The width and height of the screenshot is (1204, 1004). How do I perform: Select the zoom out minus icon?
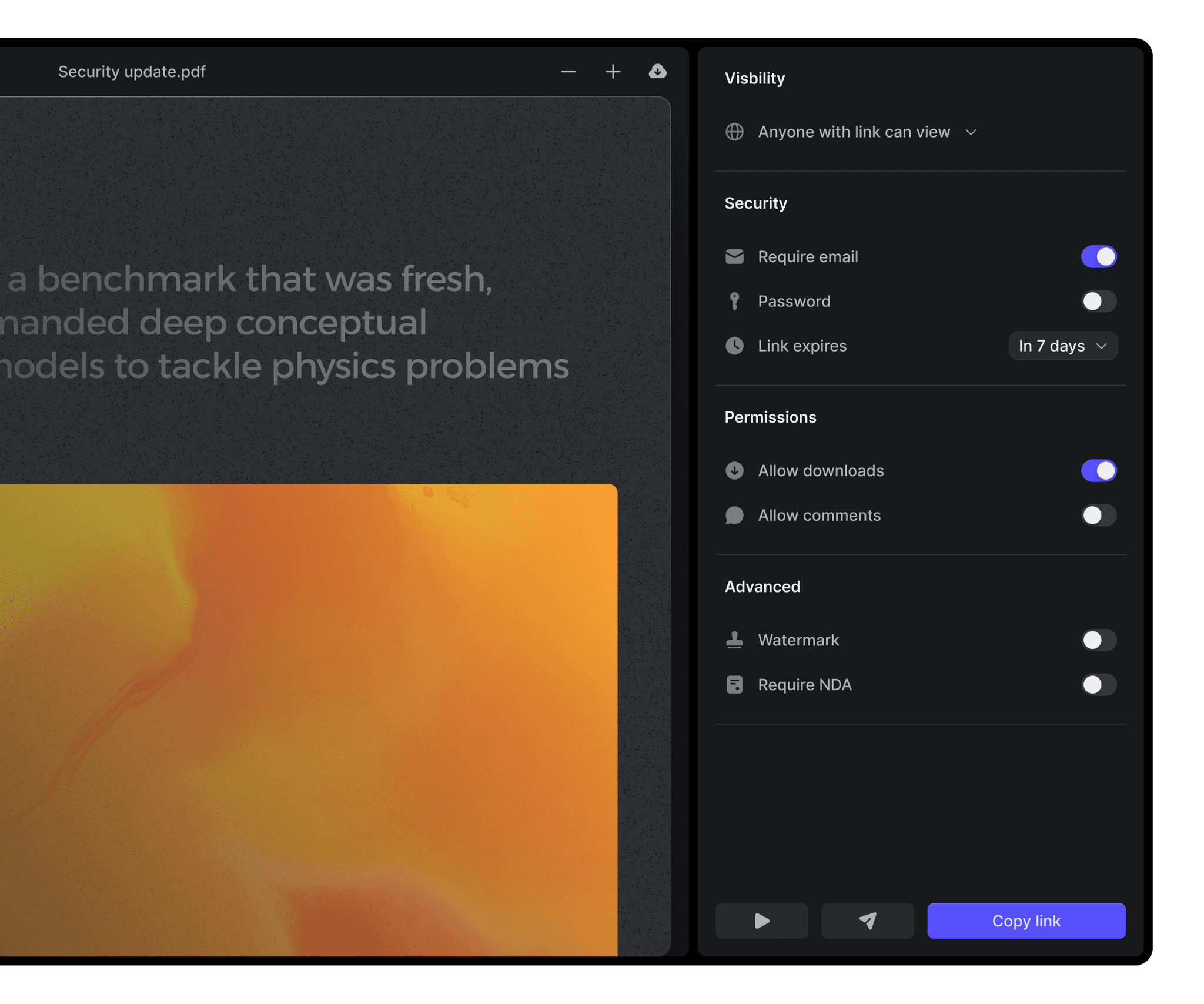(x=568, y=71)
